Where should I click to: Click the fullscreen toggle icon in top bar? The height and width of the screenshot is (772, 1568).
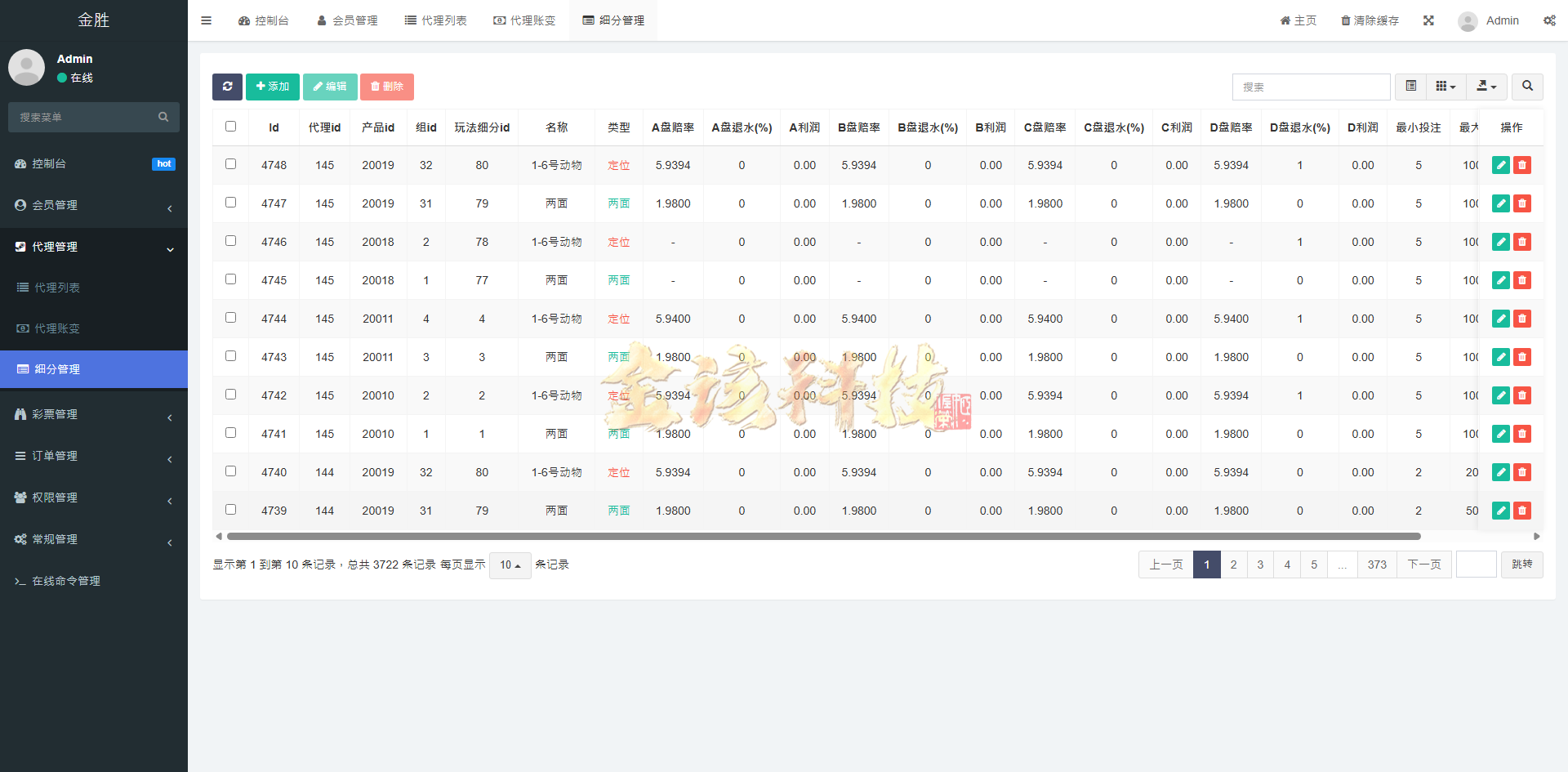pyautogui.click(x=1428, y=20)
